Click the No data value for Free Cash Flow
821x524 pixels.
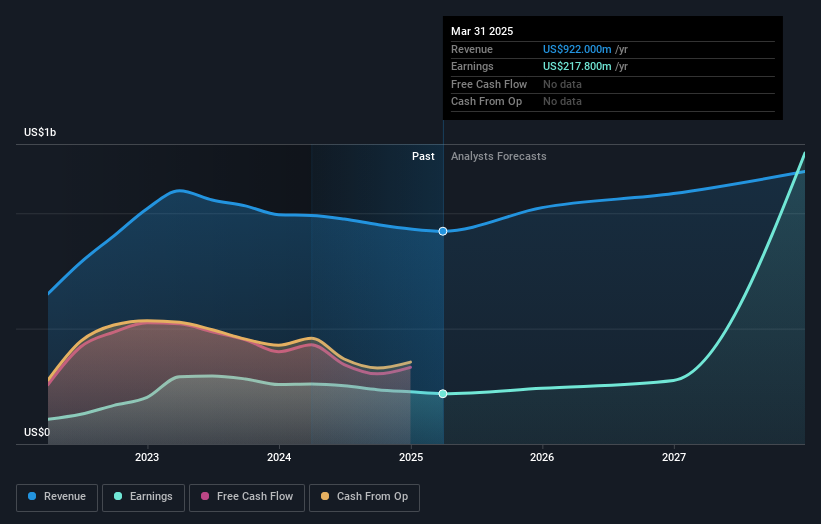click(x=562, y=84)
